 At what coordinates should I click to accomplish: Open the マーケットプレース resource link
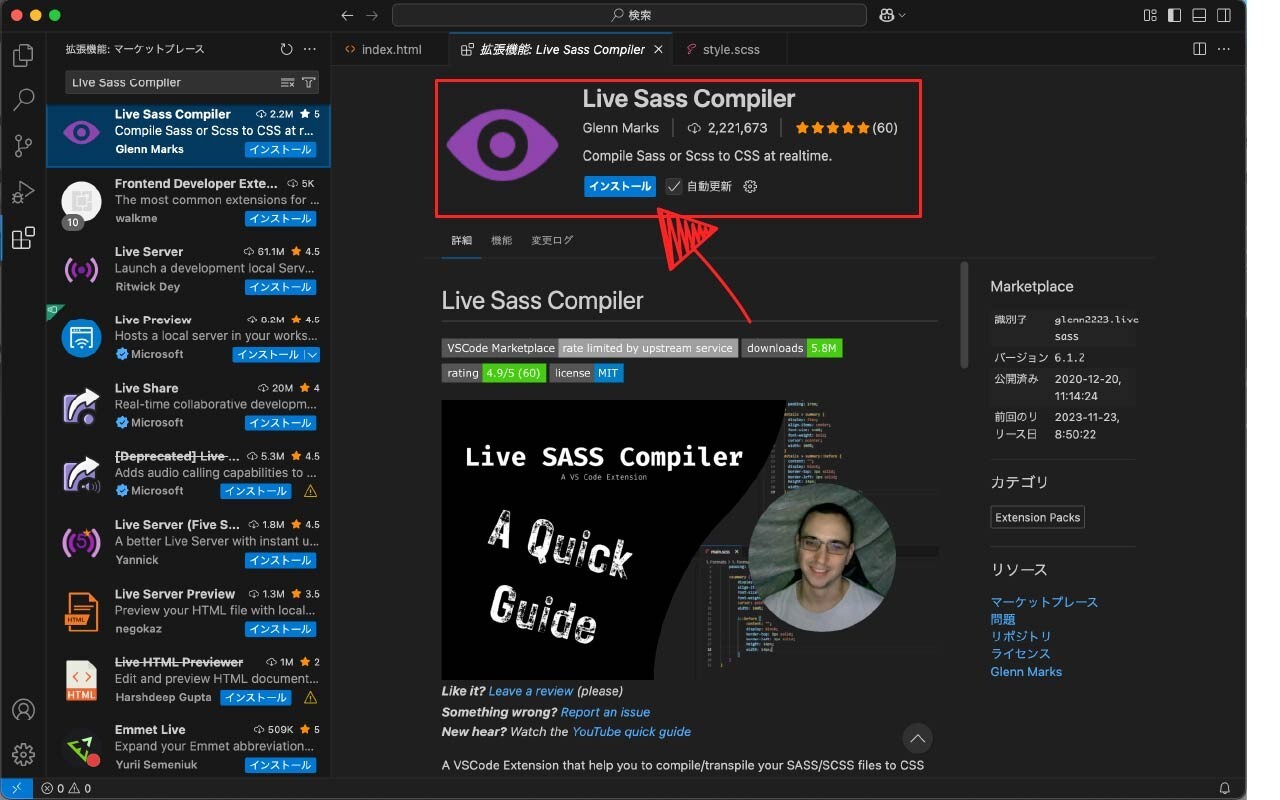click(x=1044, y=602)
